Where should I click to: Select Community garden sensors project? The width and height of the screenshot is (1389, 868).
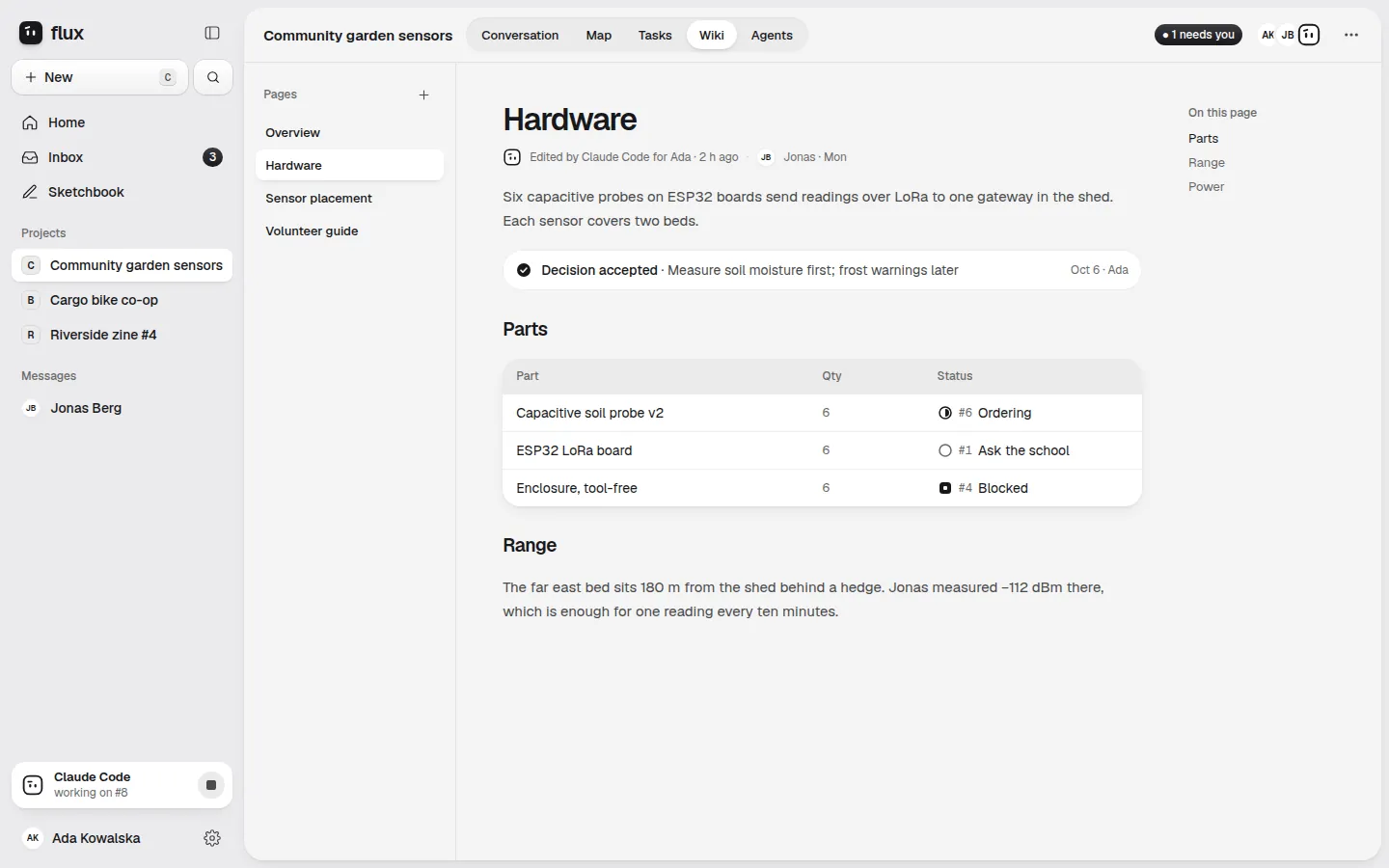pyautogui.click(x=122, y=265)
